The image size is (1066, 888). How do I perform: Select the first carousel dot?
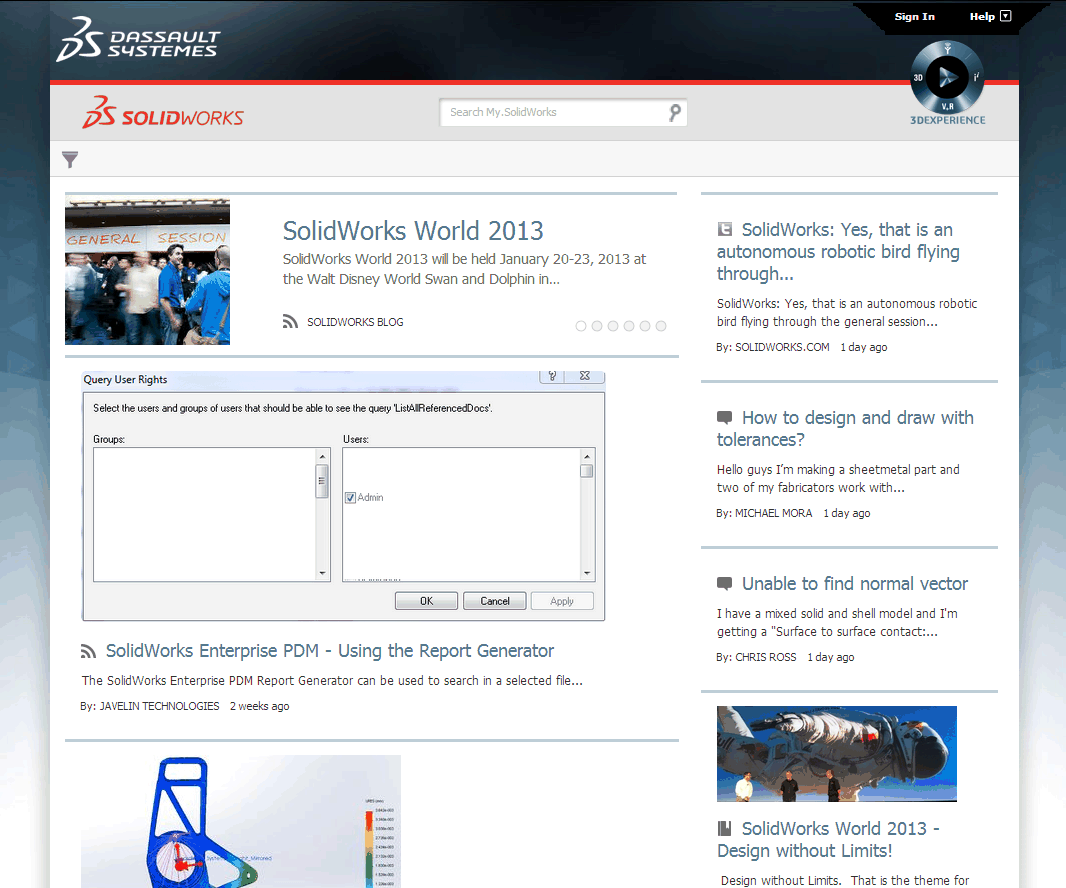581,326
